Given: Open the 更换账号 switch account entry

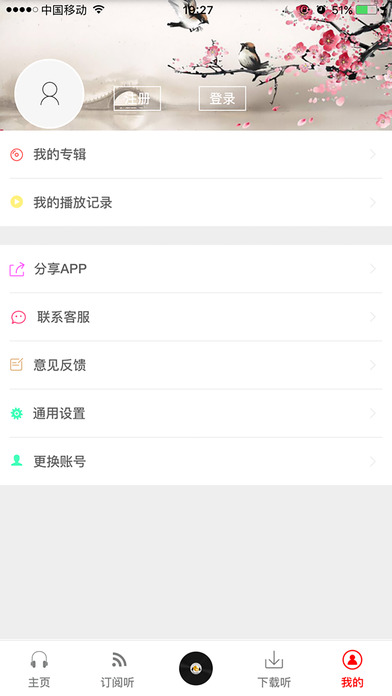Looking at the screenshot, I should pos(196,461).
